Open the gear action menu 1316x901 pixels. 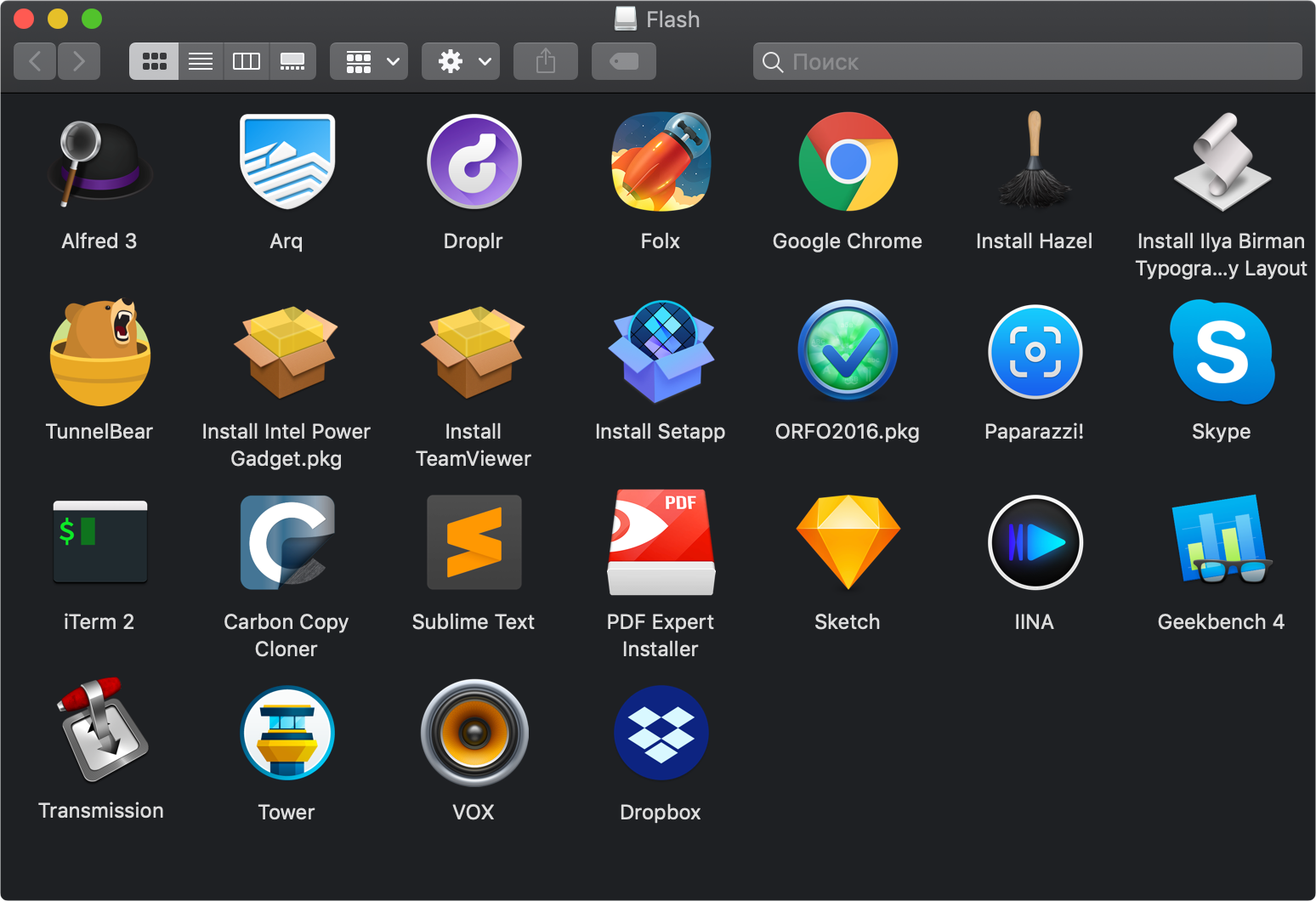(461, 61)
